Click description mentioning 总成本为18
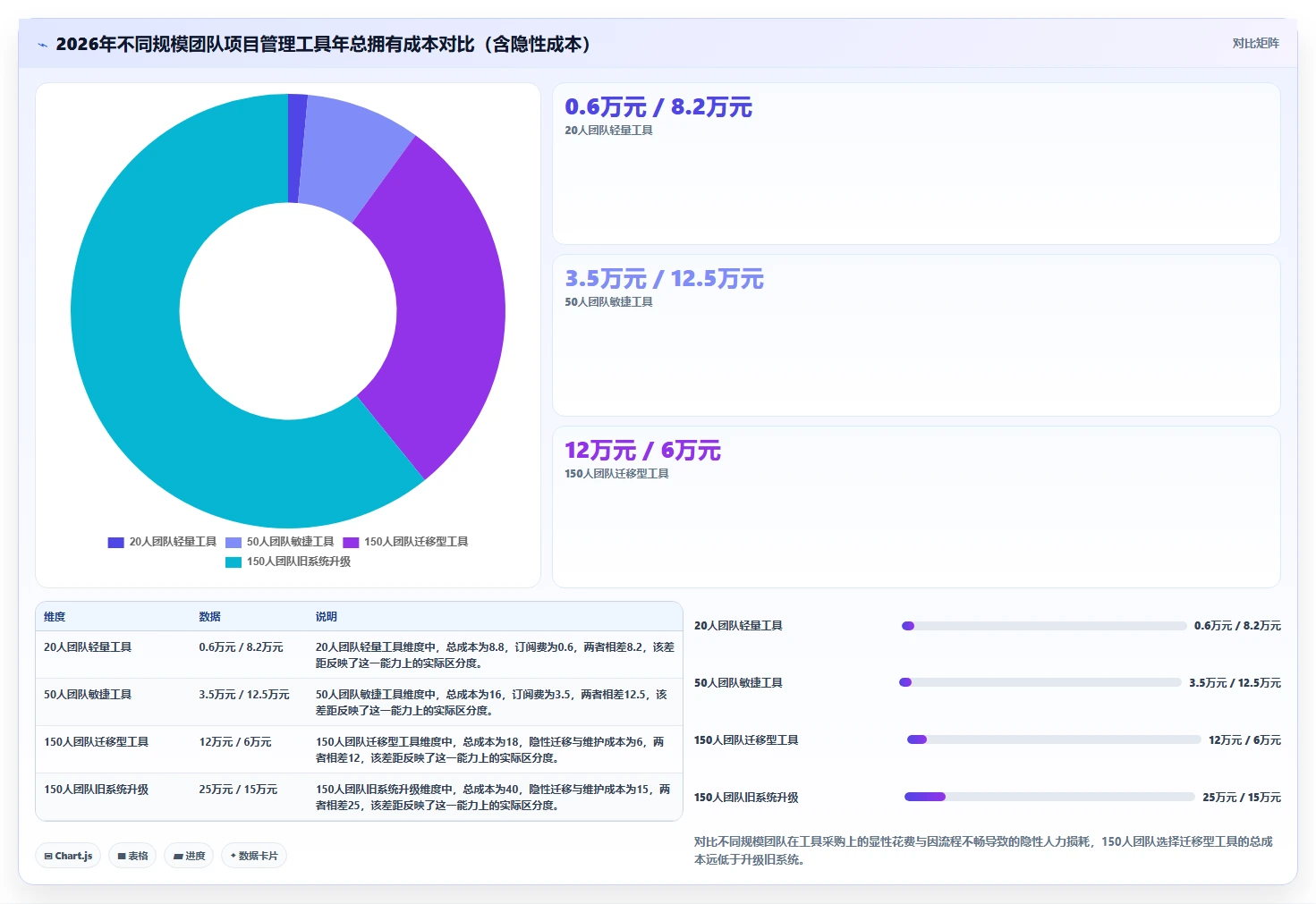The height and width of the screenshot is (904, 1316). (490, 750)
